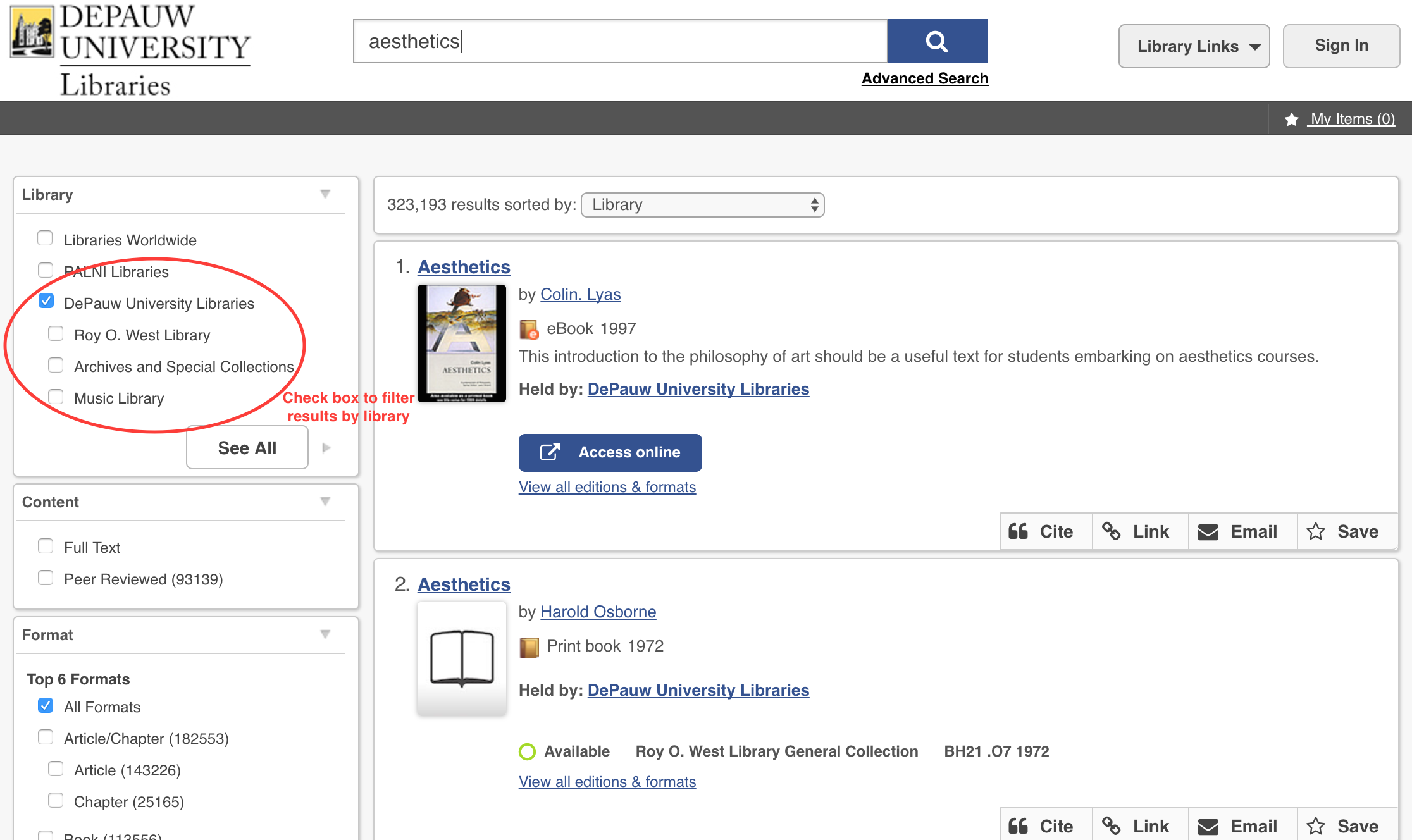Click the eBook format icon in result 1
Viewport: 1412px width, 840px height.
tap(529, 330)
